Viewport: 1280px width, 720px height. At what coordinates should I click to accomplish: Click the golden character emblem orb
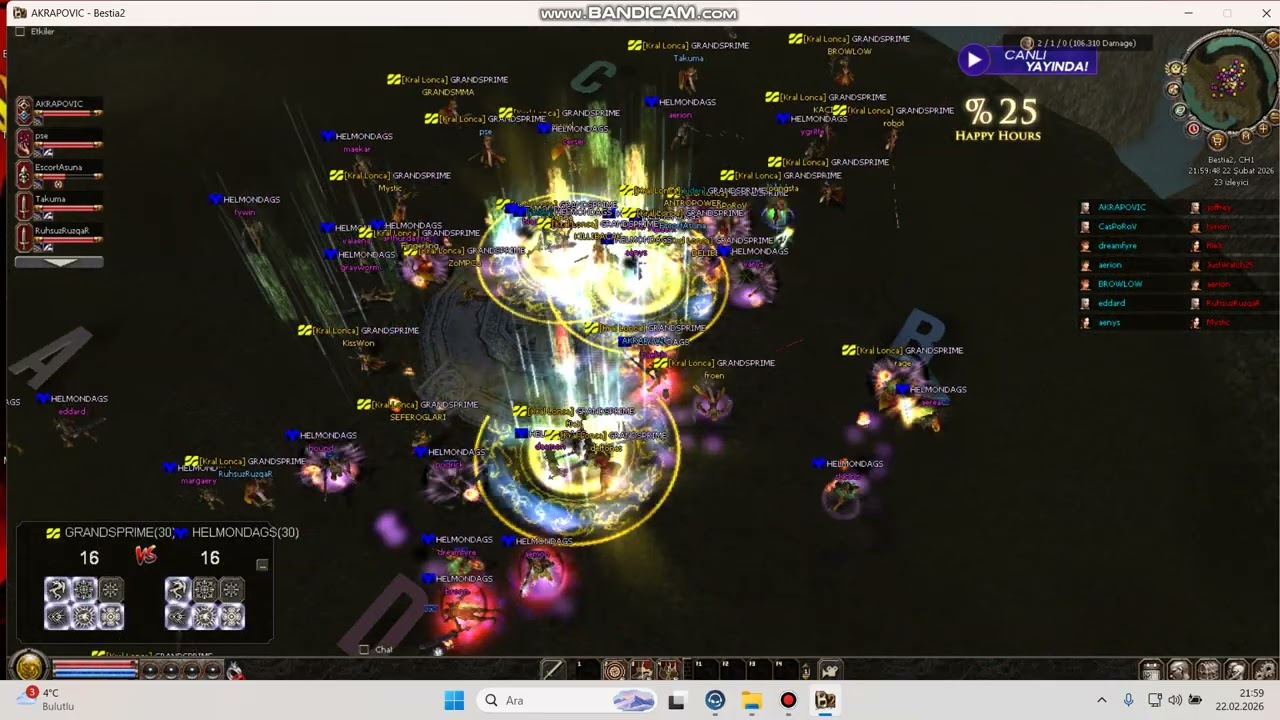pos(29,667)
